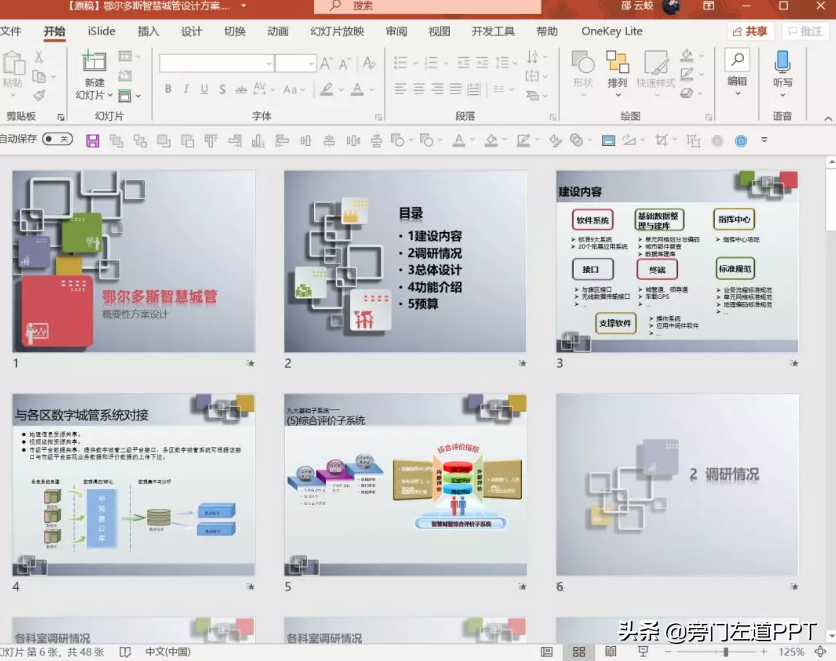The height and width of the screenshot is (661, 836).
Task: Start slideshow icon in status bar
Action: pyautogui.click(x=644, y=651)
